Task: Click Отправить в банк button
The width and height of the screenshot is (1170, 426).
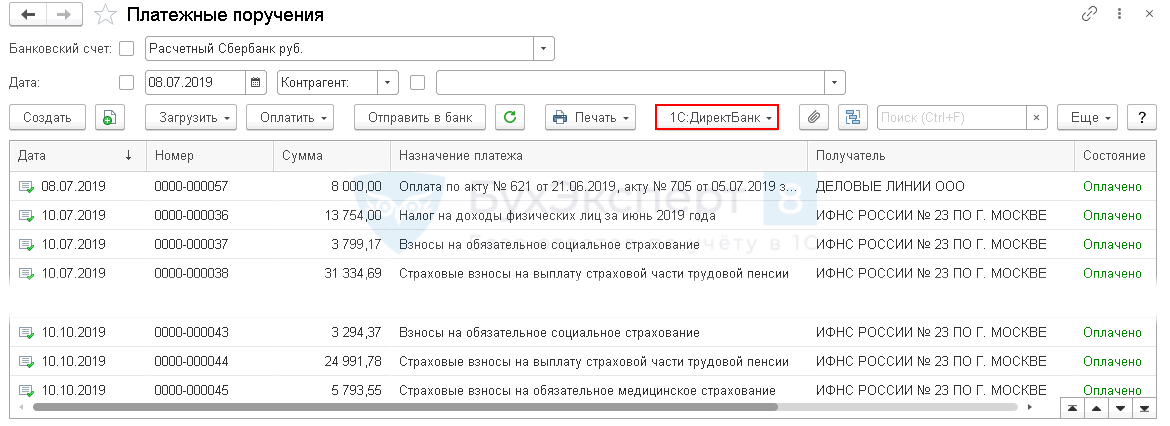Action: click(x=420, y=118)
